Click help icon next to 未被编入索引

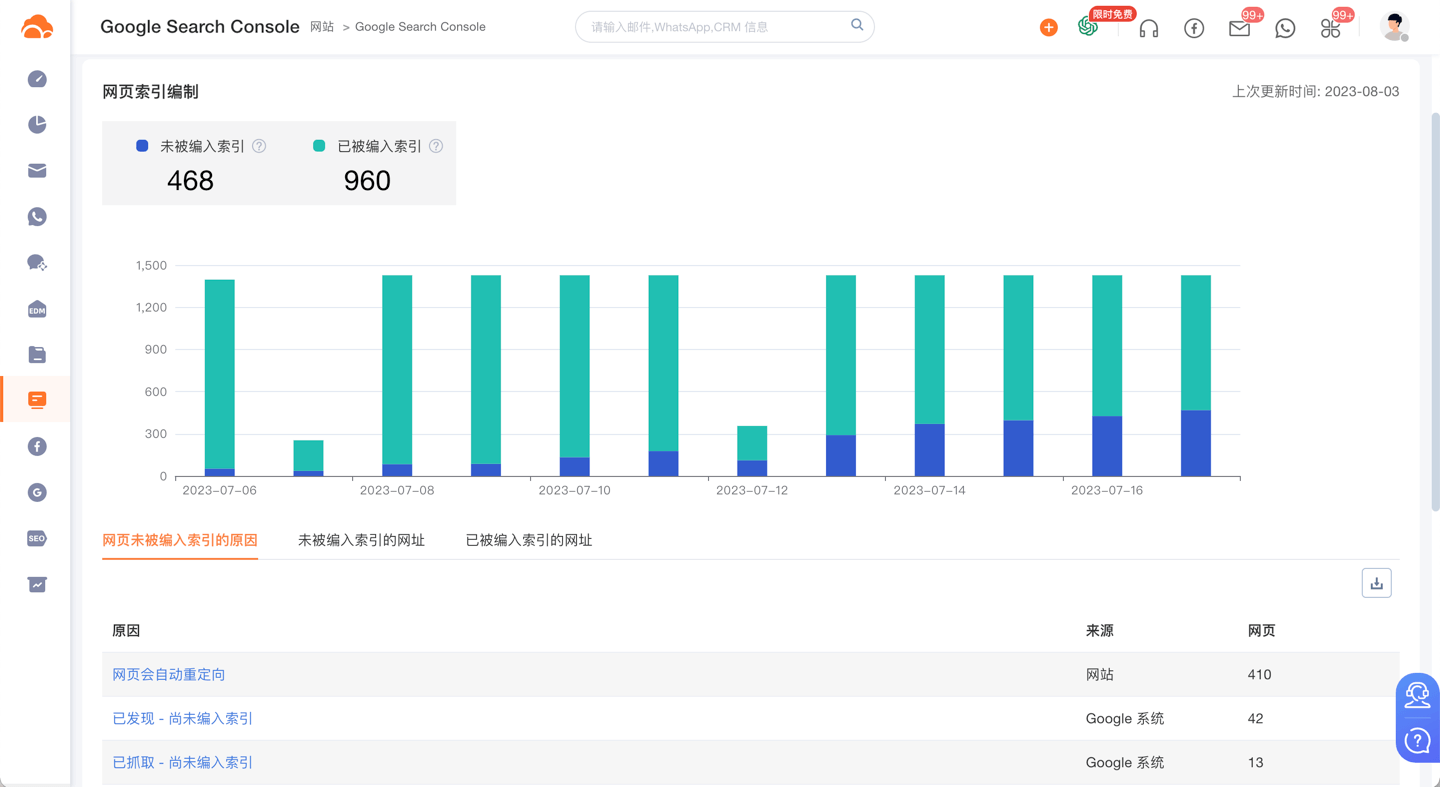pyautogui.click(x=259, y=146)
